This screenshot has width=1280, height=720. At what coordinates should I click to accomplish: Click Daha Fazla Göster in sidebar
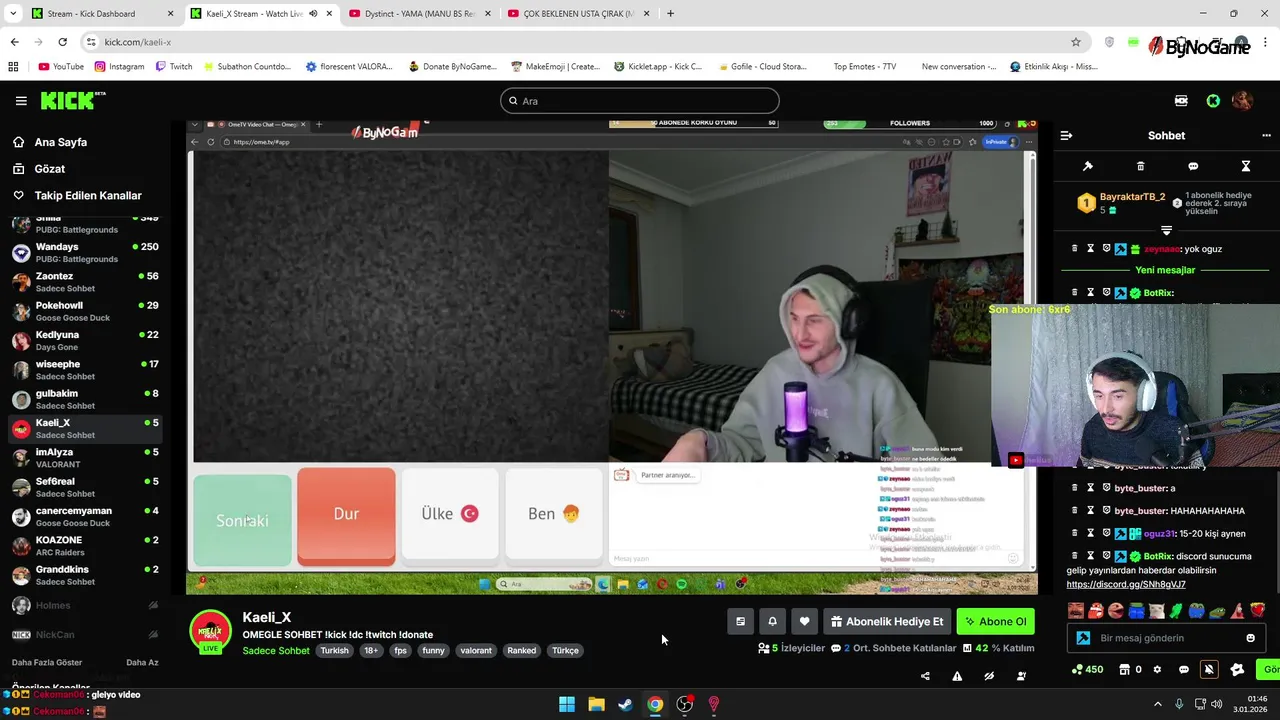(47, 662)
